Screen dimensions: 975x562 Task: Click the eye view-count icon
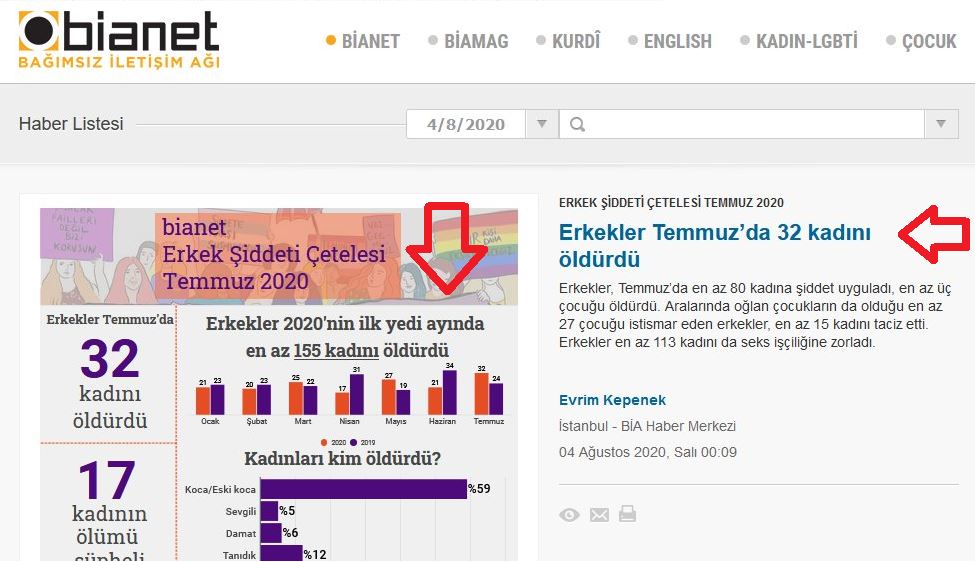(569, 515)
